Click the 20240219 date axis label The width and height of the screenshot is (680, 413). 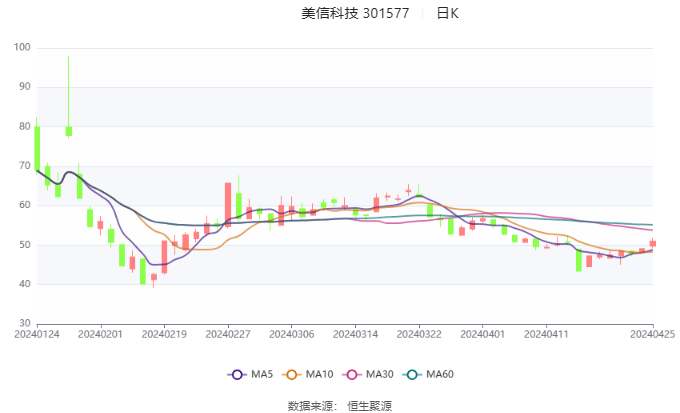164,334
